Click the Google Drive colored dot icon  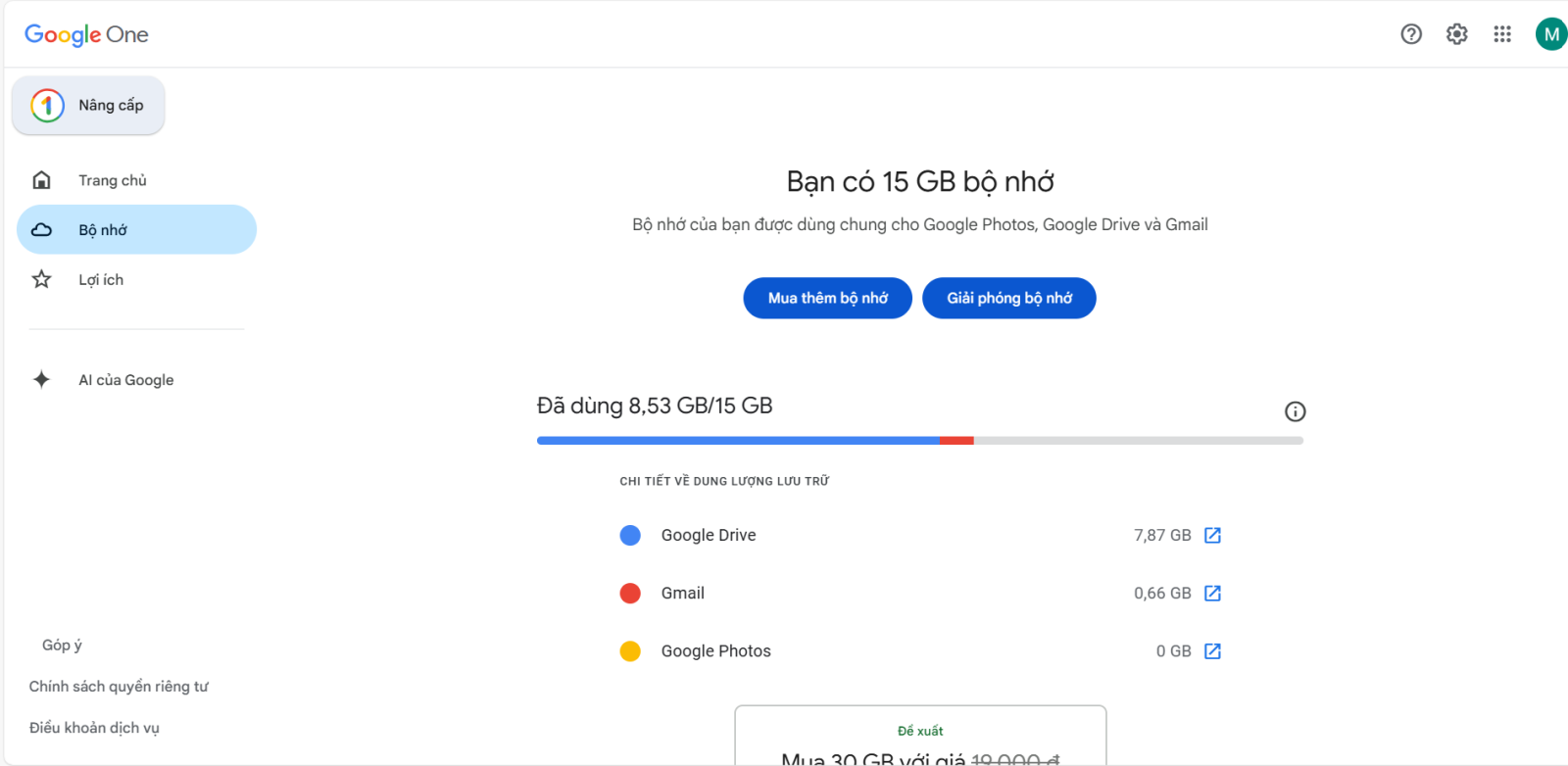pyautogui.click(x=630, y=535)
